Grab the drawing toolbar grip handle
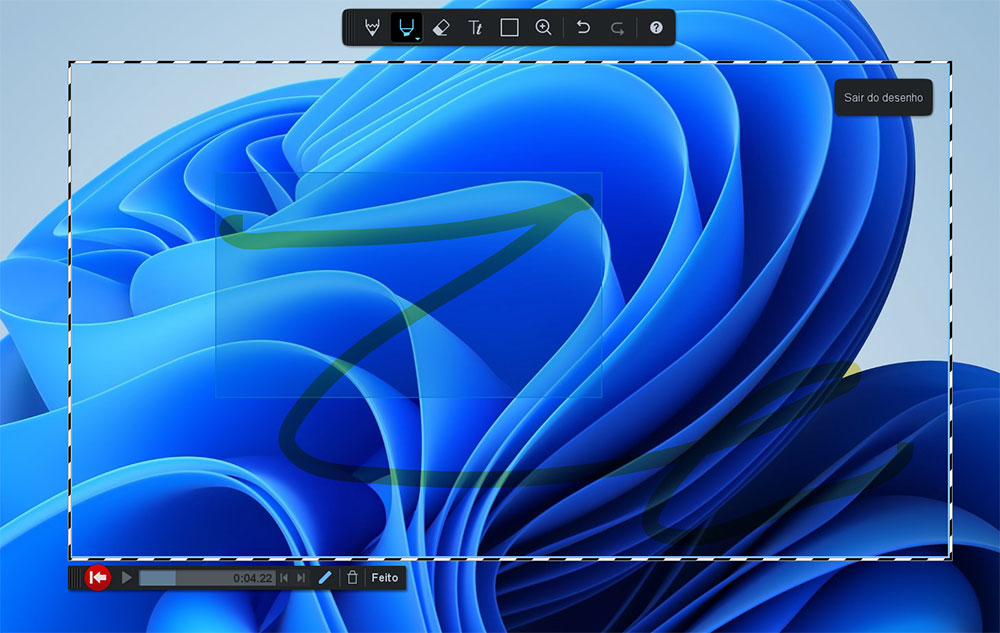Screen dimensions: 1000x633 (350, 27)
